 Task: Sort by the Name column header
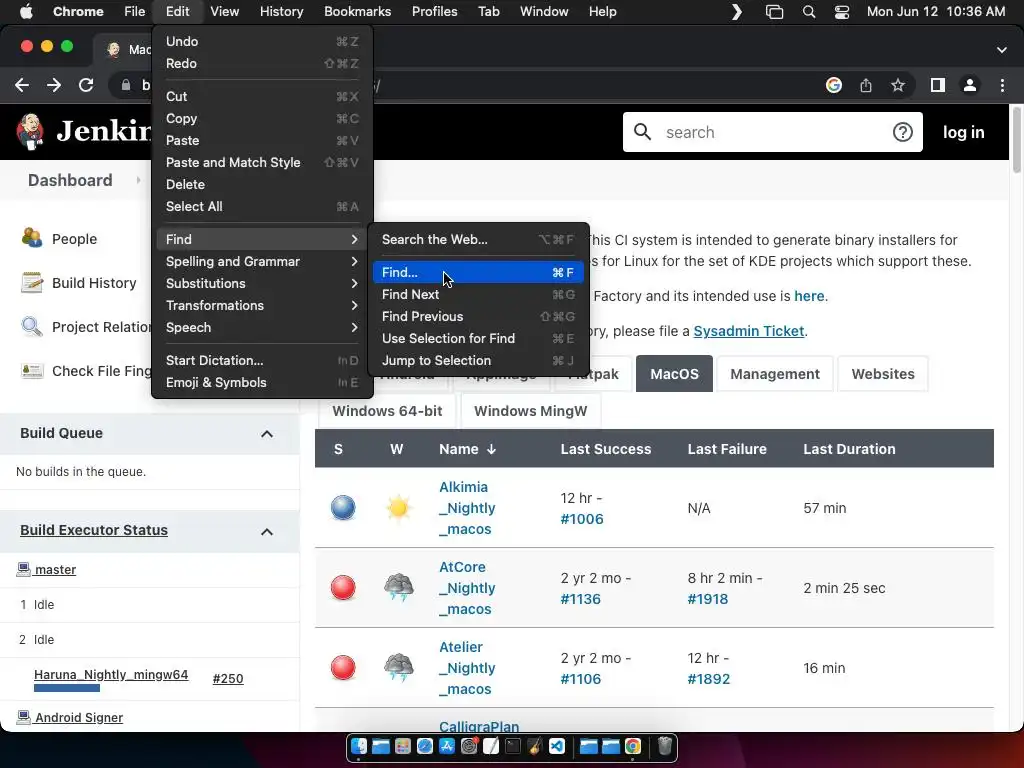pyautogui.click(x=467, y=449)
